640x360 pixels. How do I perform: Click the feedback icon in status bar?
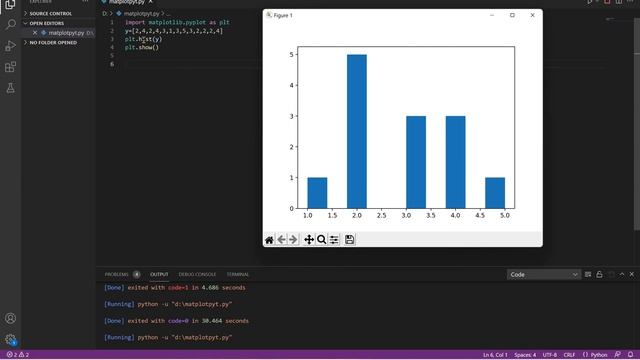pos(617,355)
